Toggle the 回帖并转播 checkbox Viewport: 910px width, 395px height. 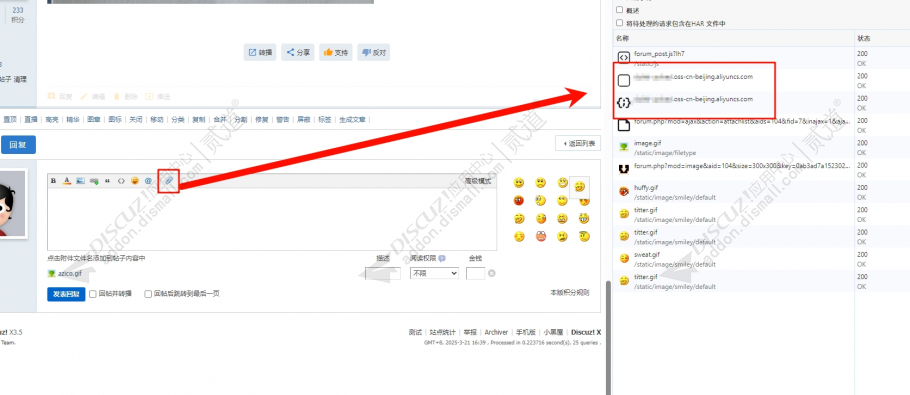(93, 294)
